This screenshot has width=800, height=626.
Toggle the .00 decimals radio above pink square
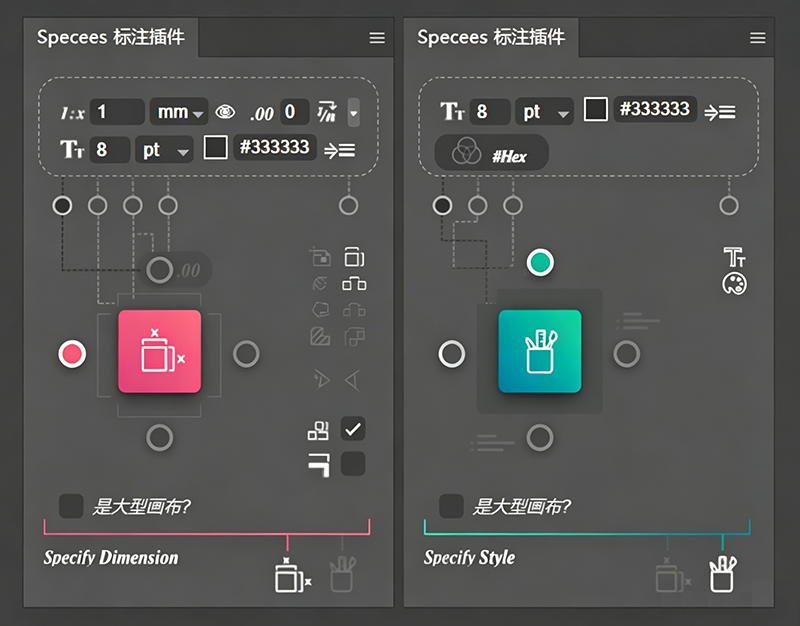(160, 270)
